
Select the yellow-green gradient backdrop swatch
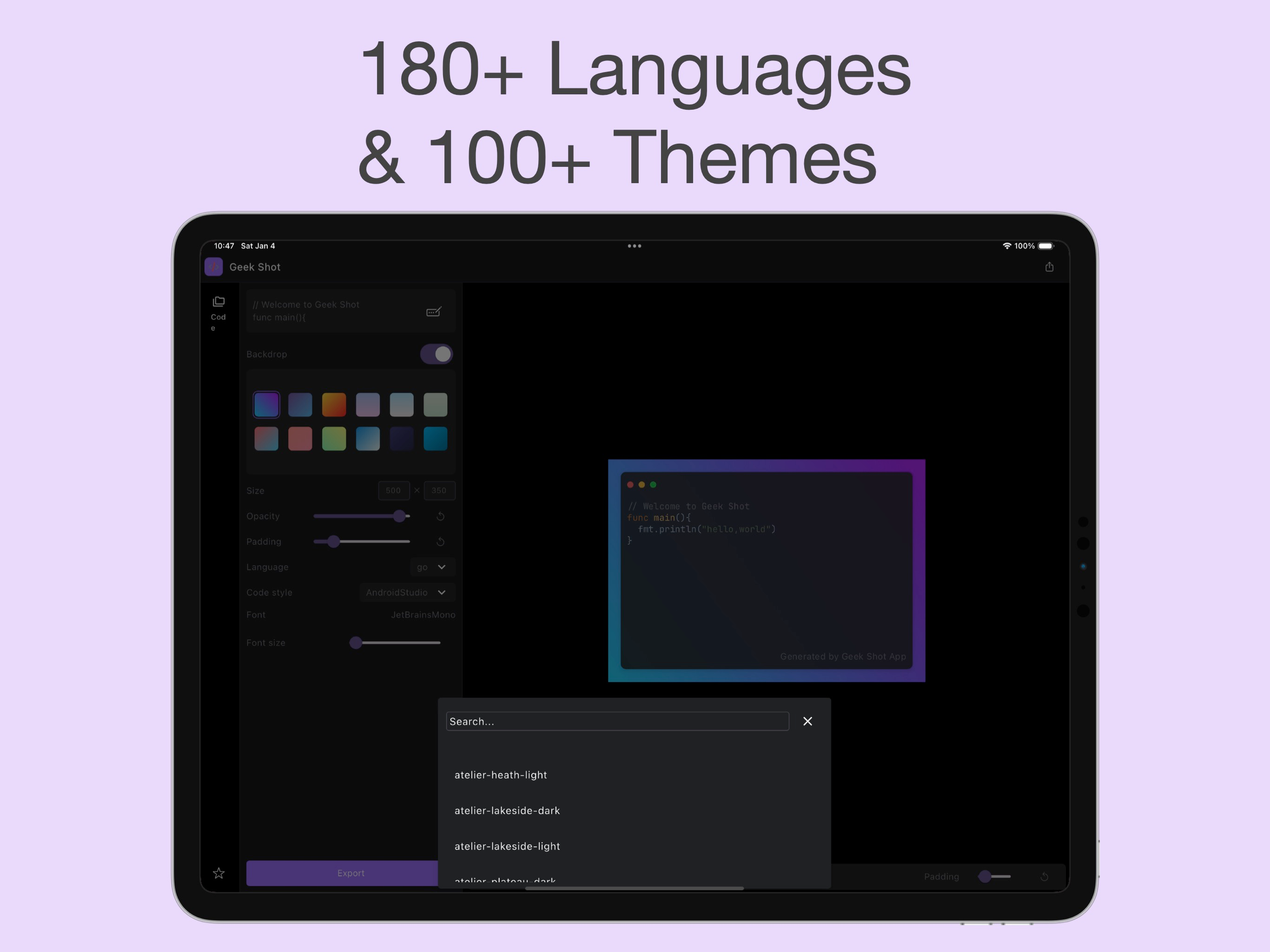coord(334,439)
